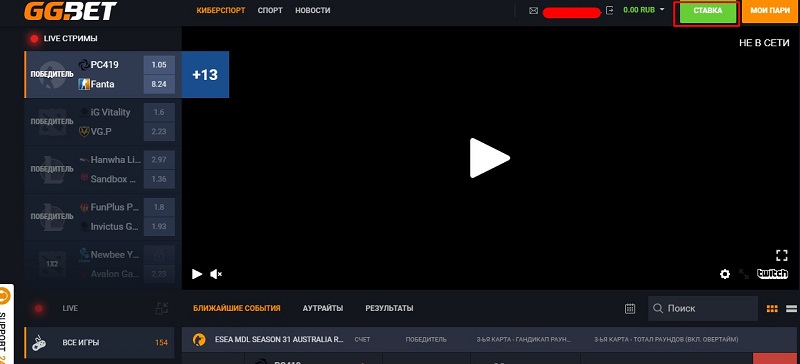Click the LIVE СТРИМЫ red indicator
800x364 pixels.
34,39
